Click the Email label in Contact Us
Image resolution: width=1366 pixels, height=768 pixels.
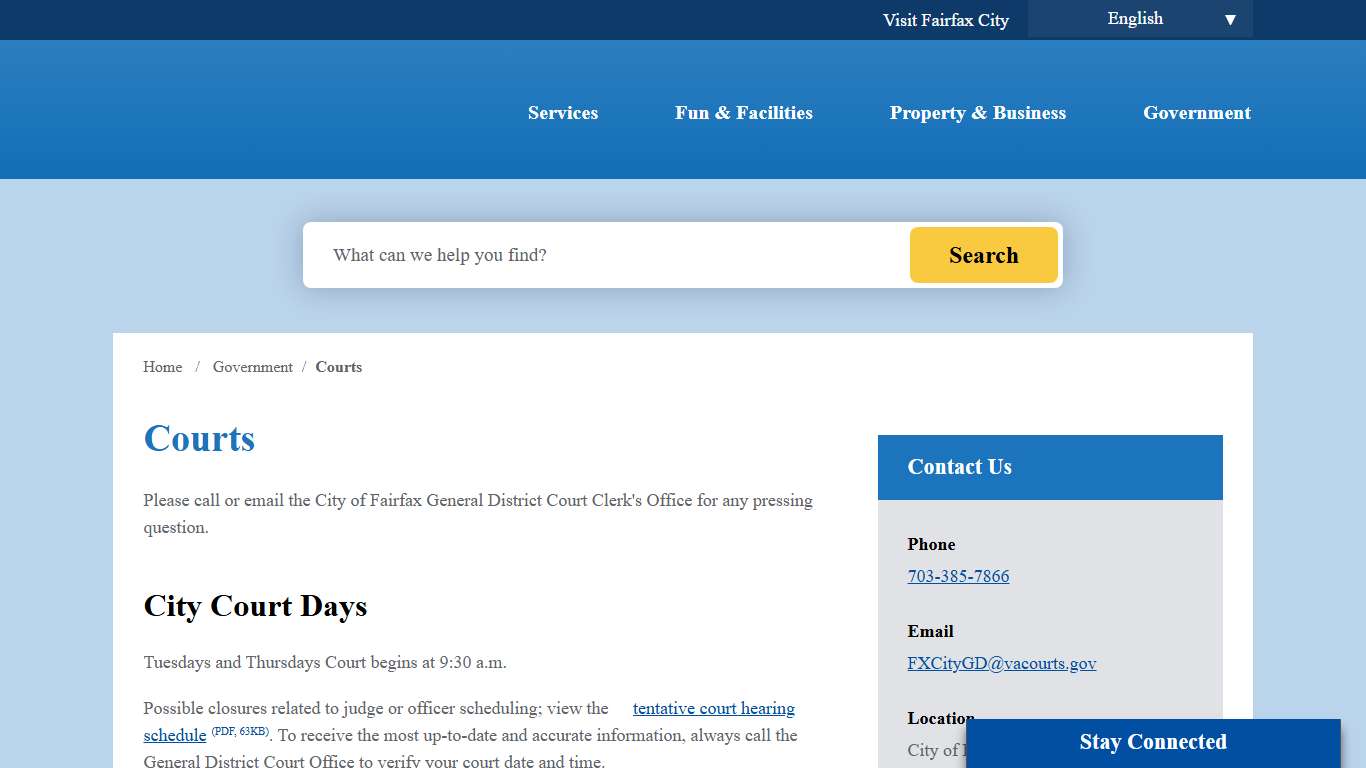click(930, 631)
